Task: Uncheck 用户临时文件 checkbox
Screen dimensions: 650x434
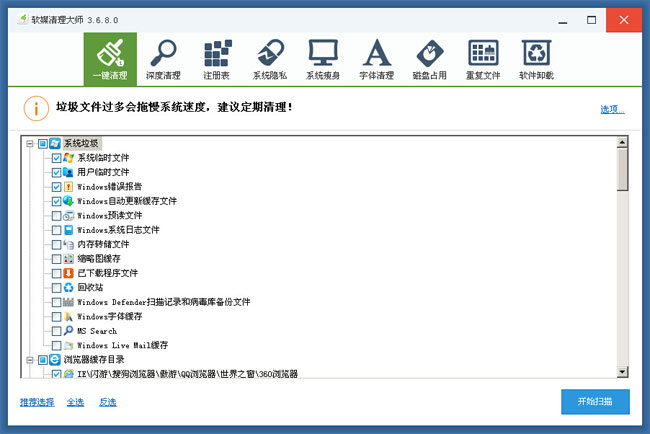Action: (56, 172)
